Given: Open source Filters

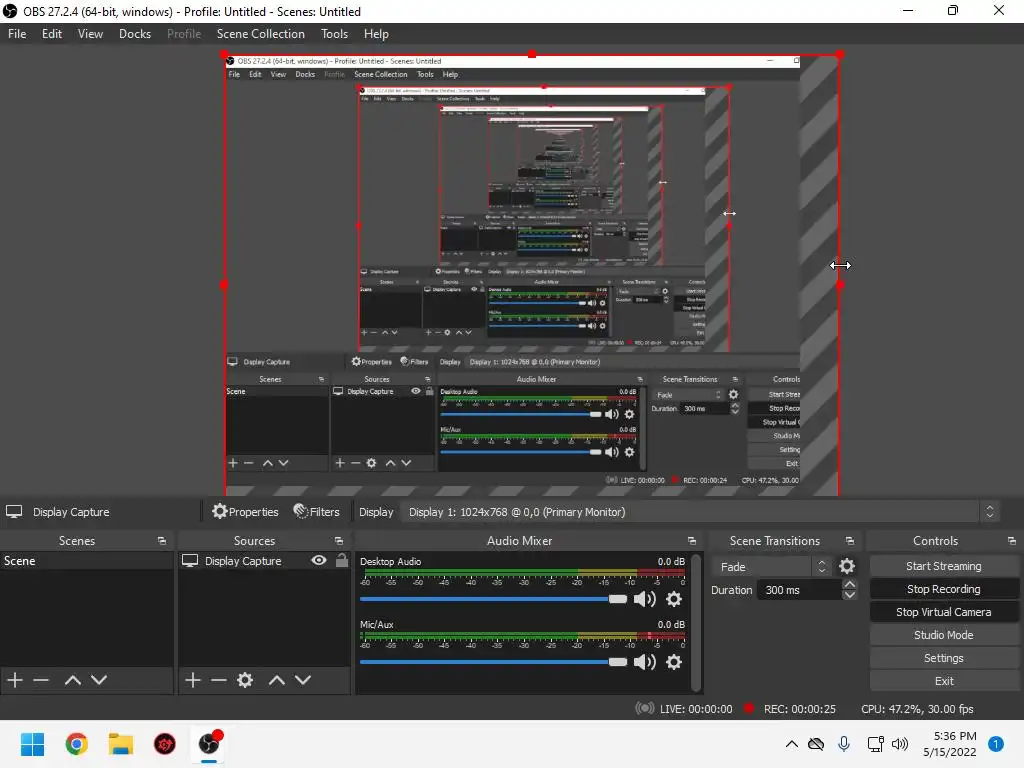Looking at the screenshot, I should 317,512.
